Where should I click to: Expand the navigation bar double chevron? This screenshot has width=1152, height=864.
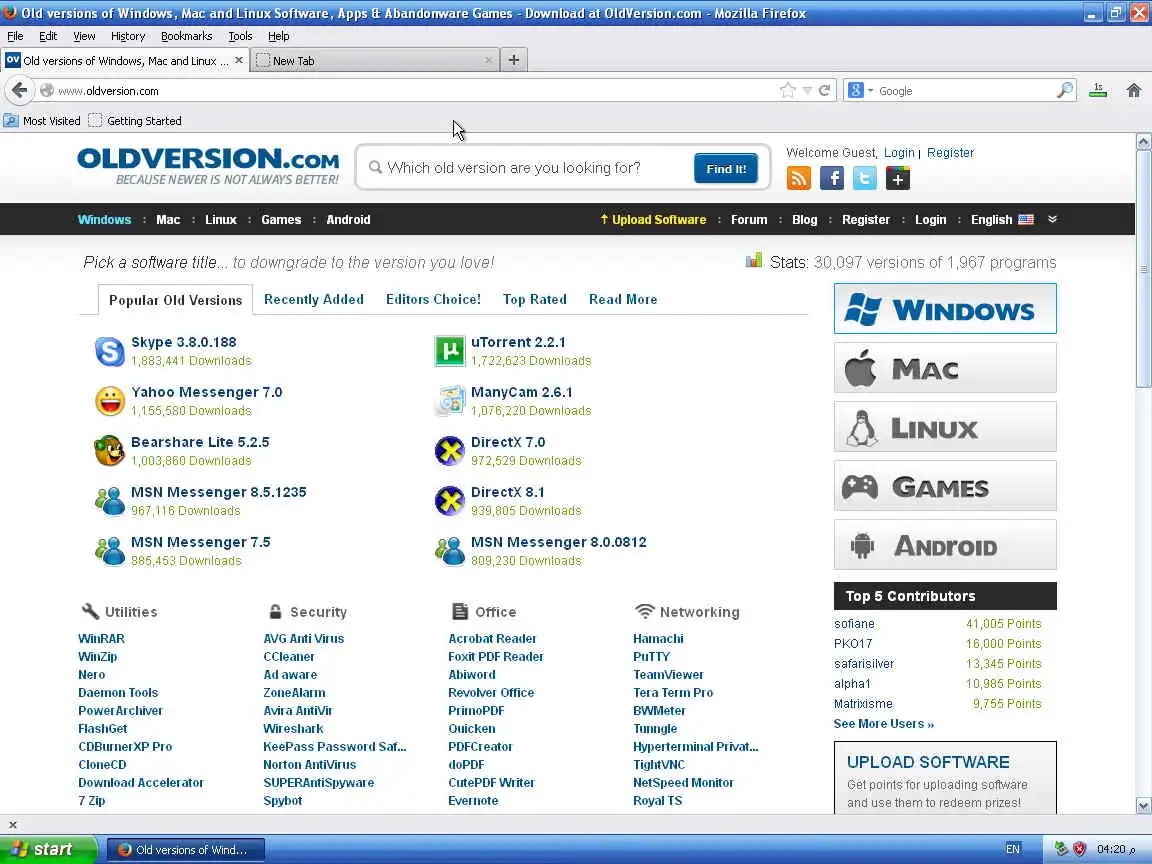coord(1052,219)
